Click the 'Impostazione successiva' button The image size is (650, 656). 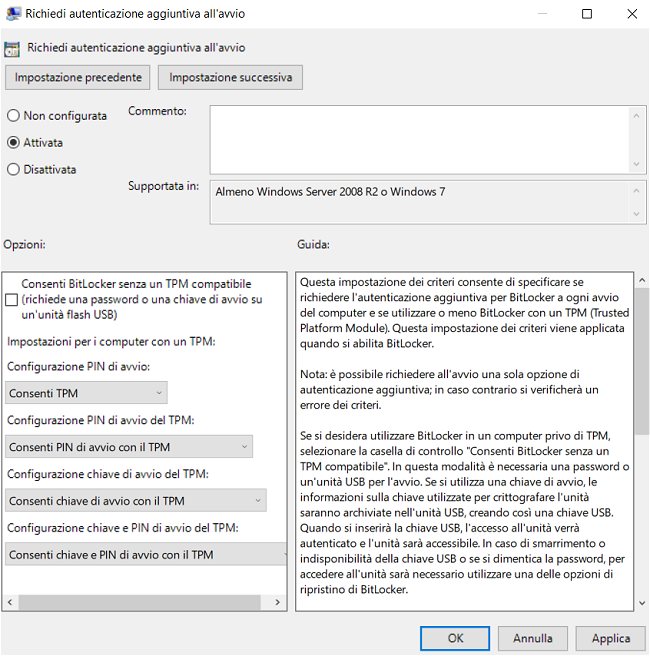pos(231,77)
